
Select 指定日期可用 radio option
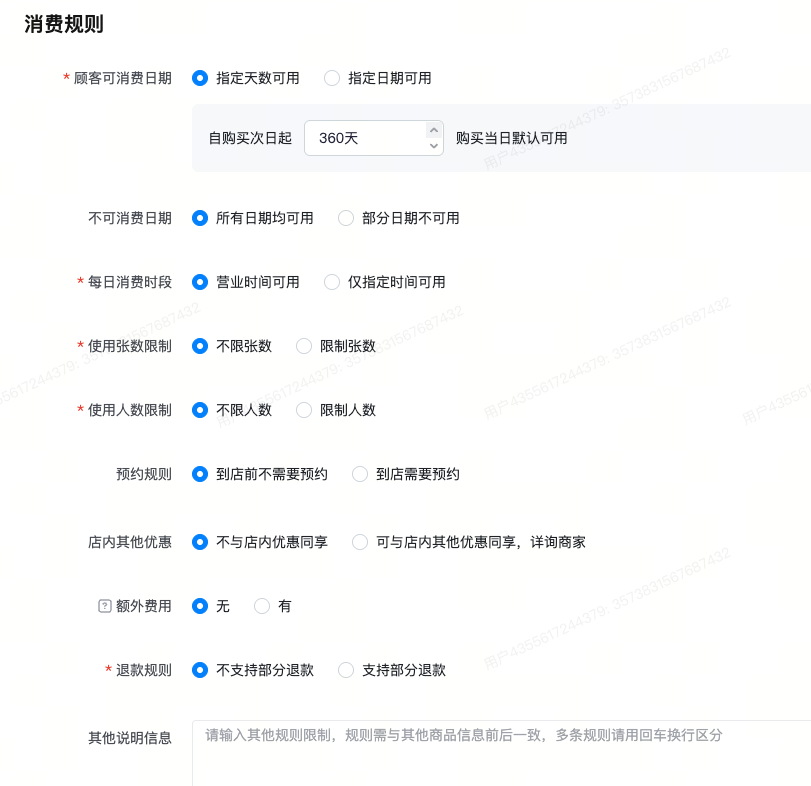[x=332, y=78]
